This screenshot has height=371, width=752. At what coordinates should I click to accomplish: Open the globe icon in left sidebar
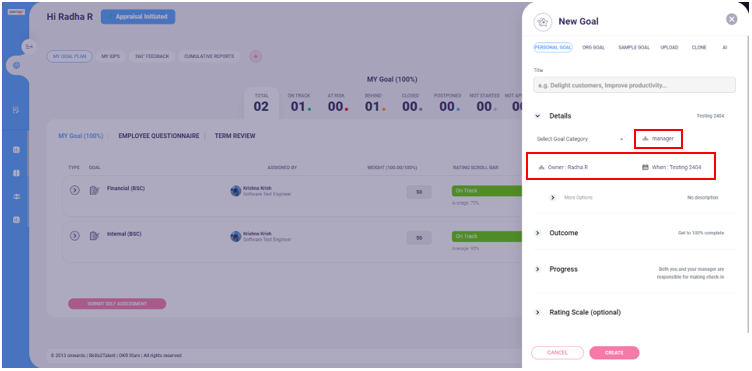click(x=16, y=65)
